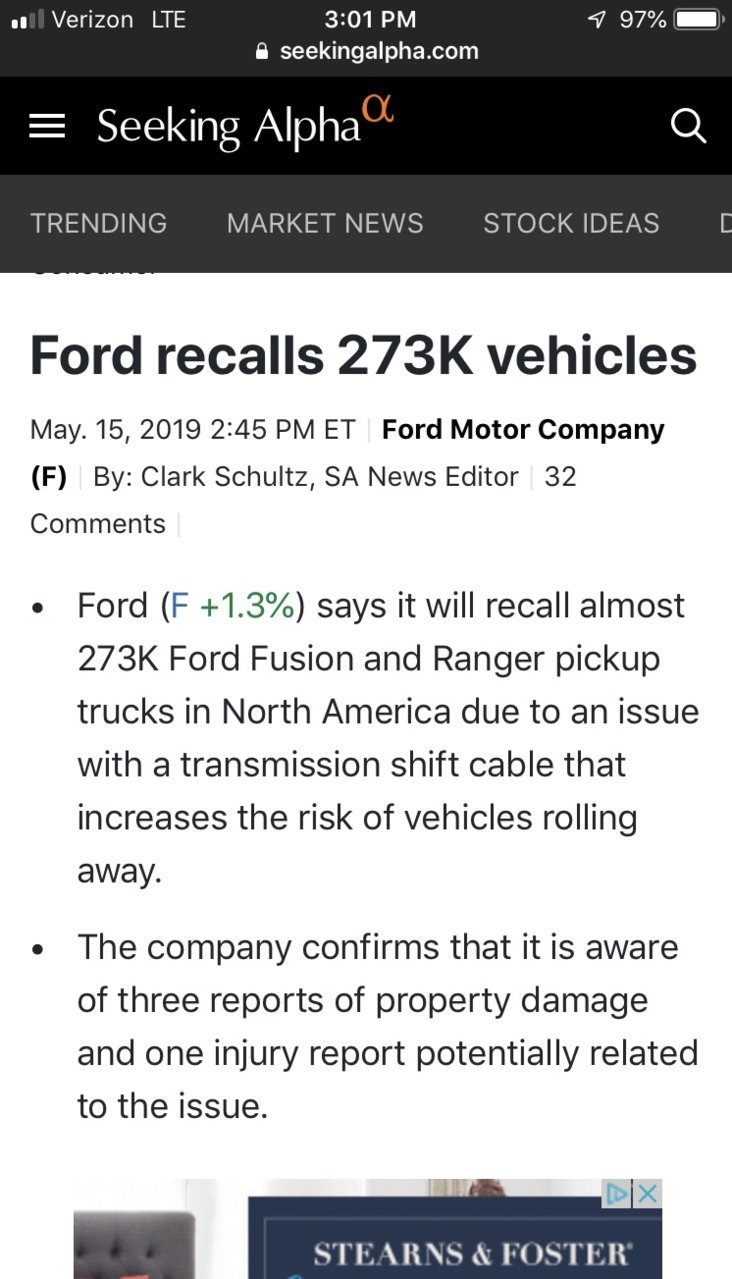Switch to the Trending tab
Viewport: 732px width, 1279px height.
(x=99, y=223)
